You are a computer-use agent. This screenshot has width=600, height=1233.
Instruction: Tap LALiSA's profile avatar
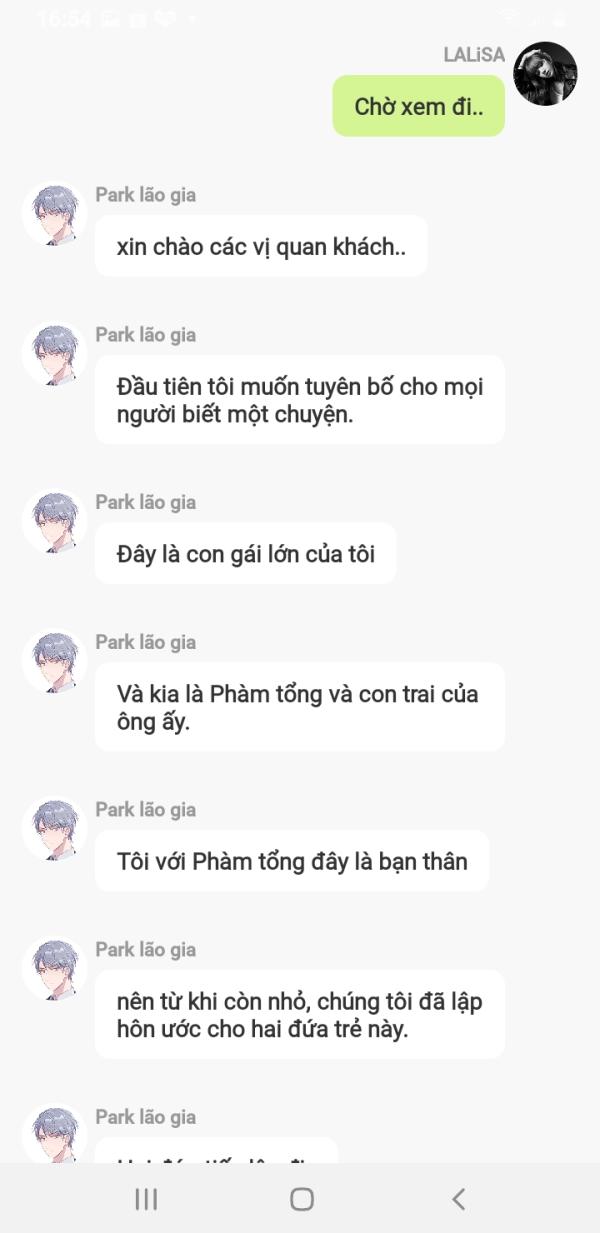[x=545, y=74]
